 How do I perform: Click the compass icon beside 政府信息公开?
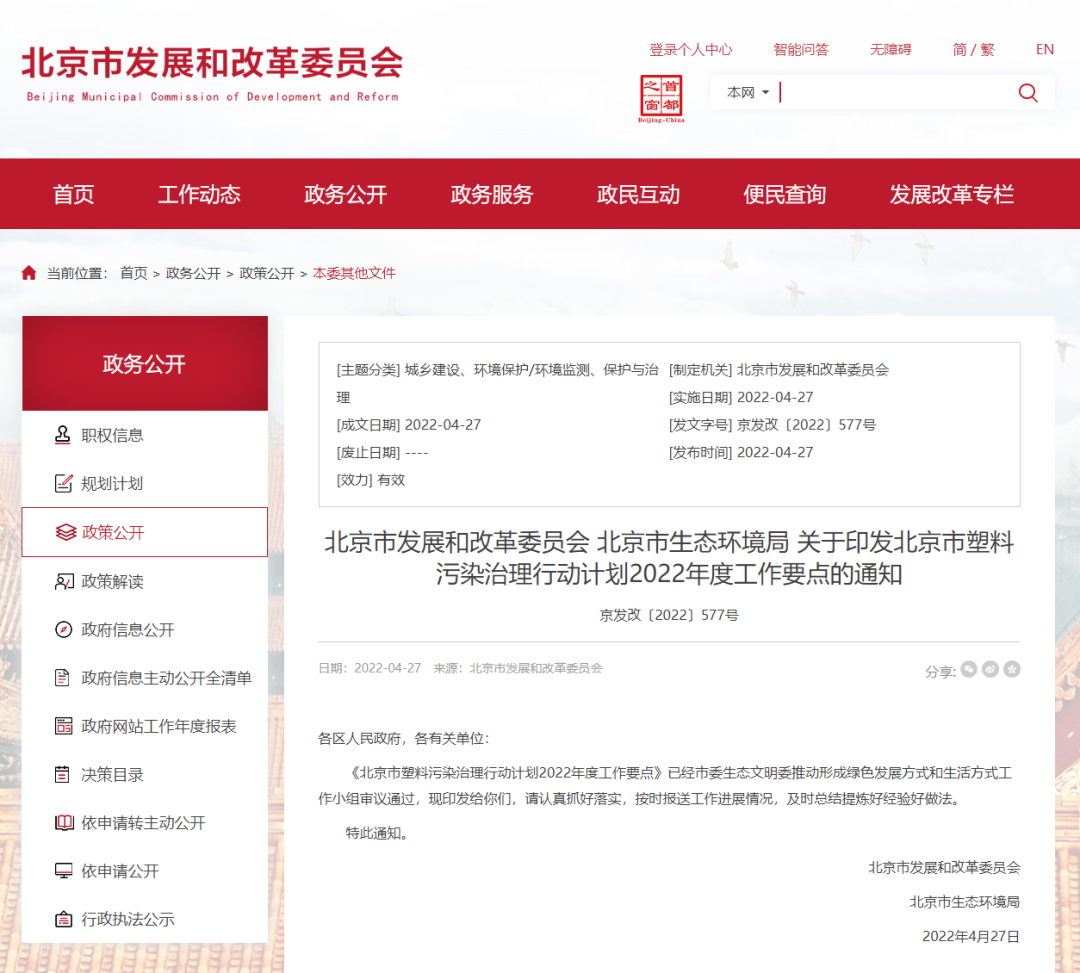click(x=64, y=629)
